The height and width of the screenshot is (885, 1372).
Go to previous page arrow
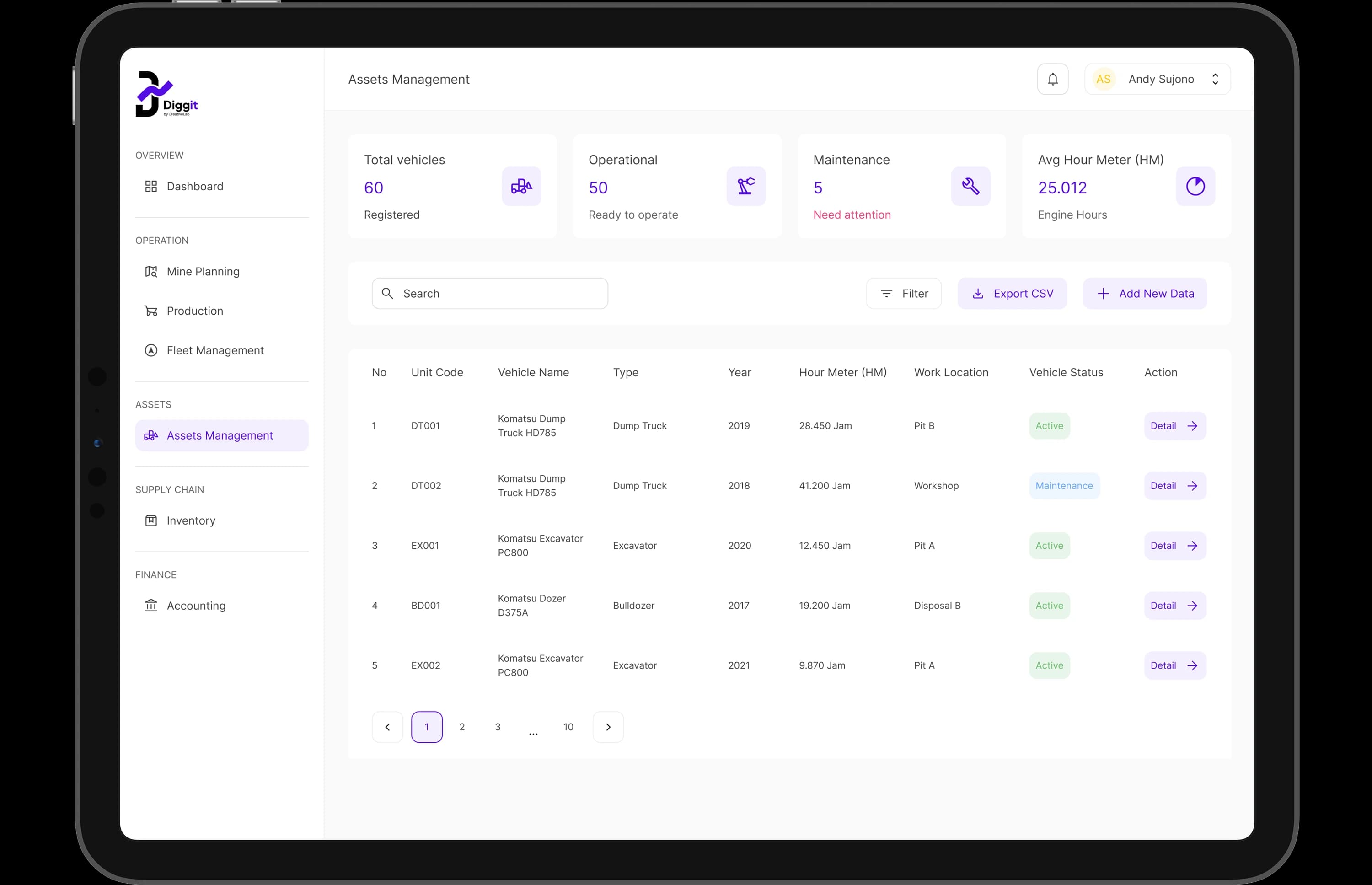coord(387,727)
